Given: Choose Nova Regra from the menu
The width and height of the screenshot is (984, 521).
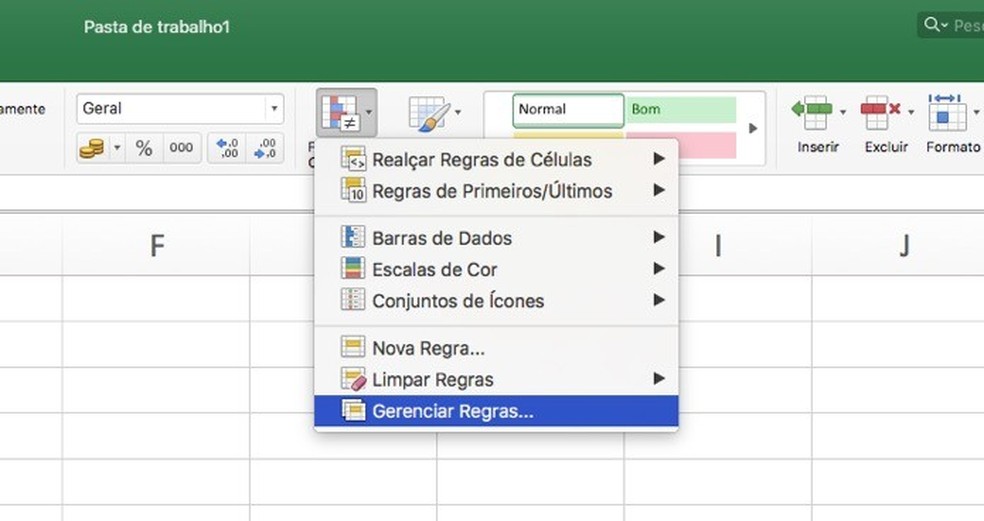Looking at the screenshot, I should (428, 349).
